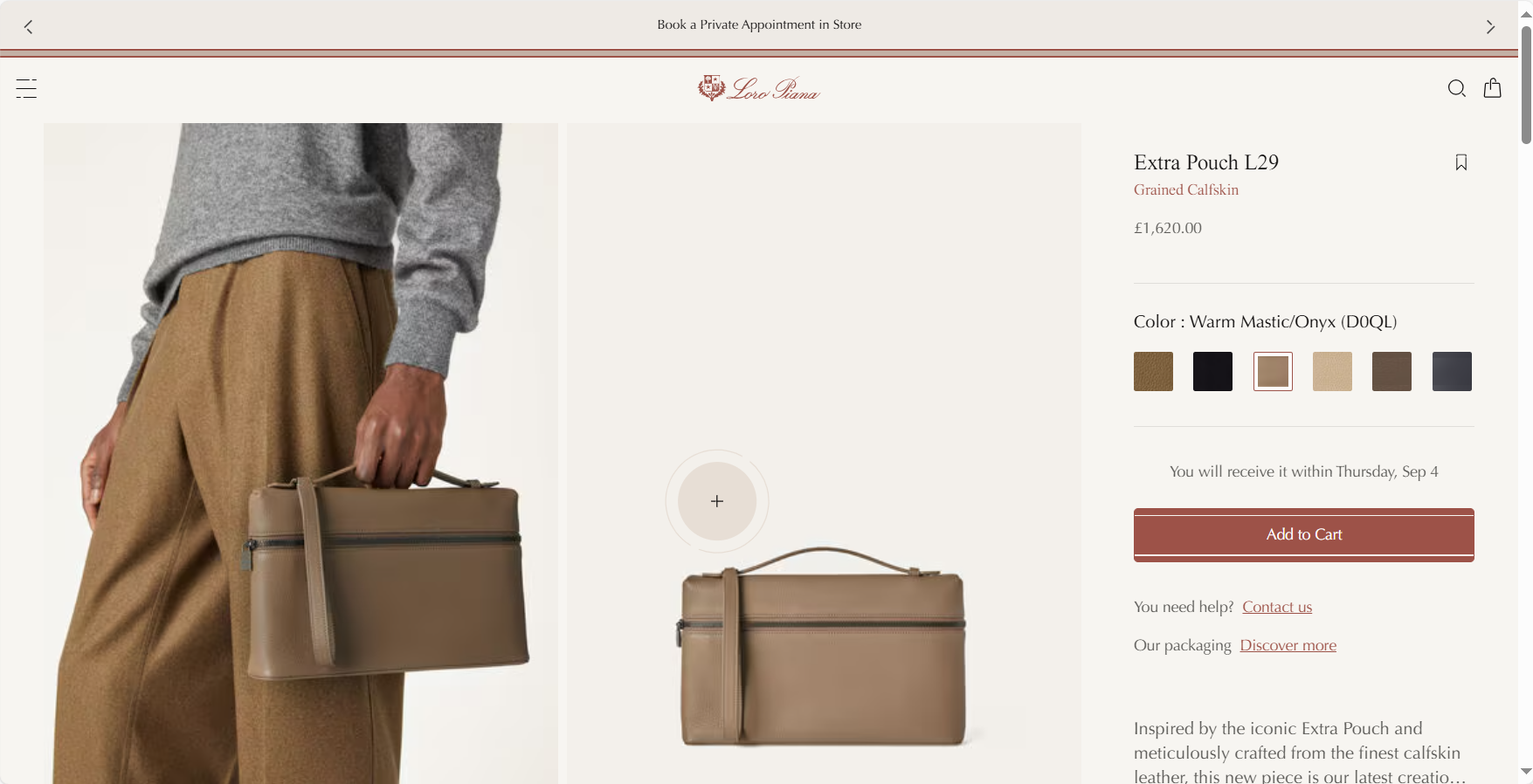Open the hamburger navigation menu
Viewport: 1533px width, 784px height.
point(26,88)
